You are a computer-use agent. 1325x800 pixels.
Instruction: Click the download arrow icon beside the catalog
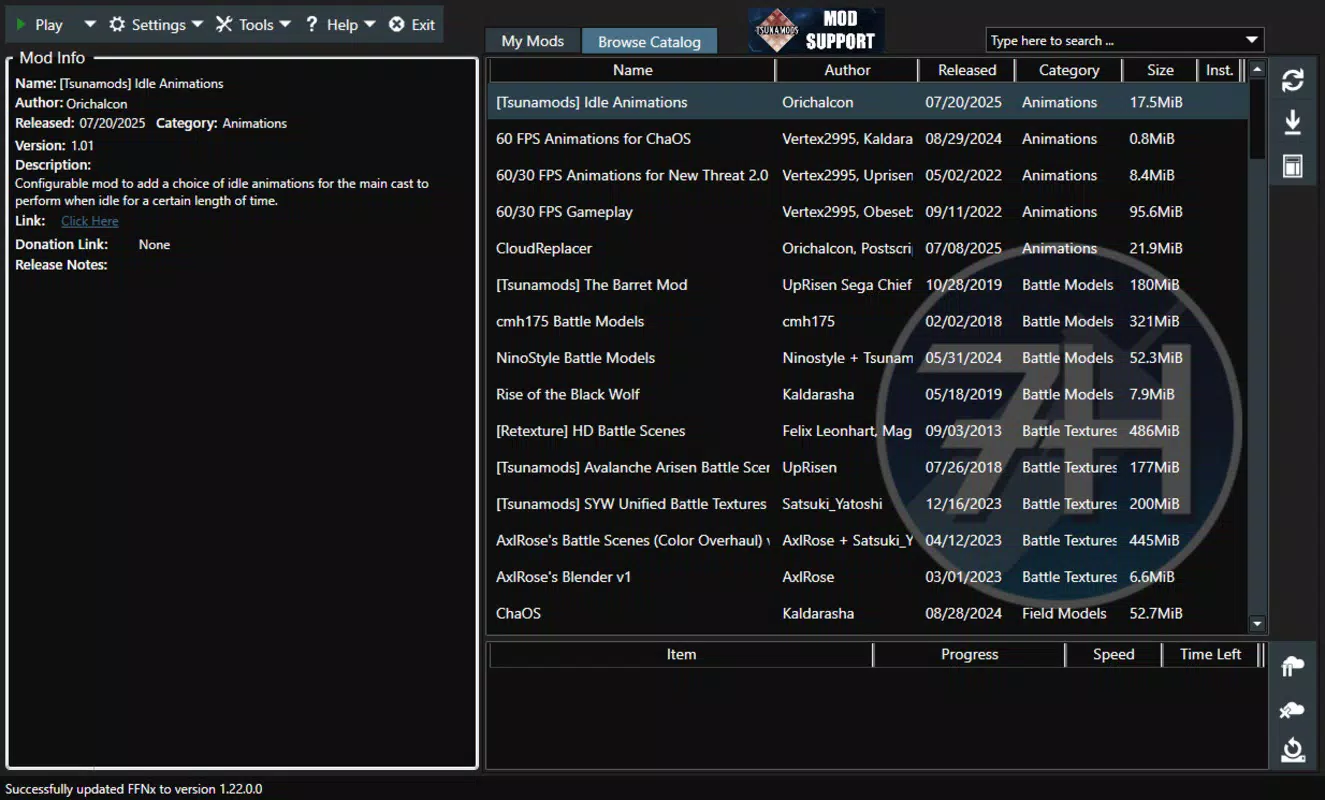point(1293,123)
